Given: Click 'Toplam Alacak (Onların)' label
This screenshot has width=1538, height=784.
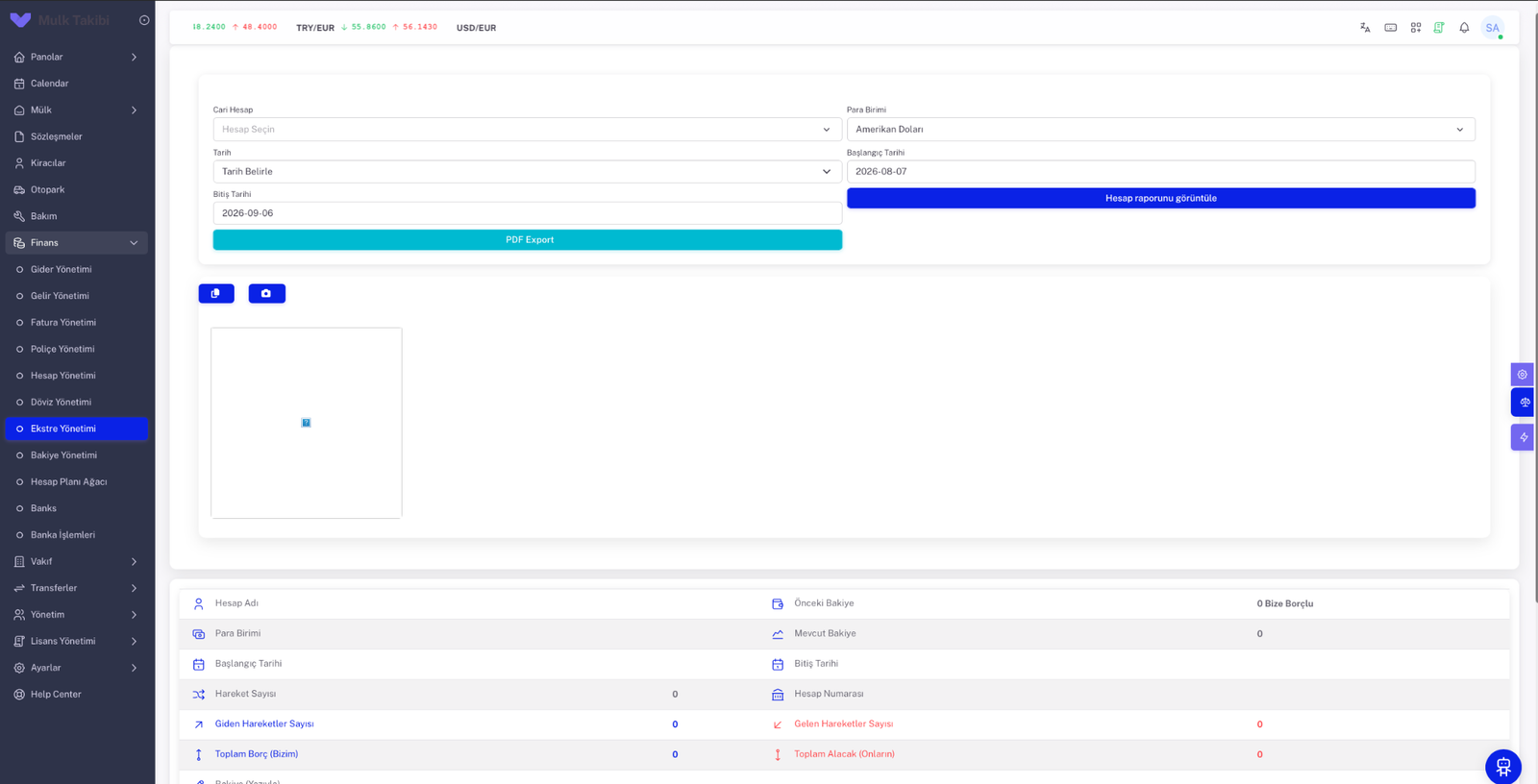Looking at the screenshot, I should coord(844,754).
